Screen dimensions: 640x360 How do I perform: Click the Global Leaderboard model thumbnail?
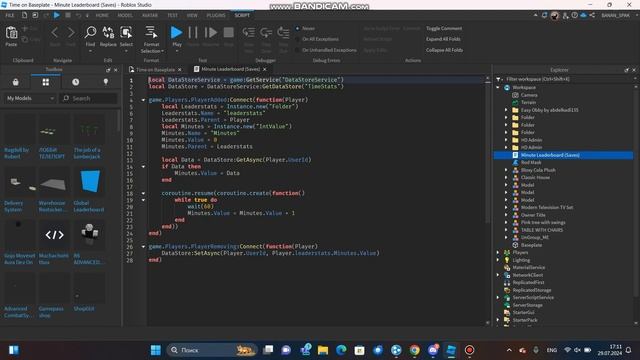click(90, 181)
